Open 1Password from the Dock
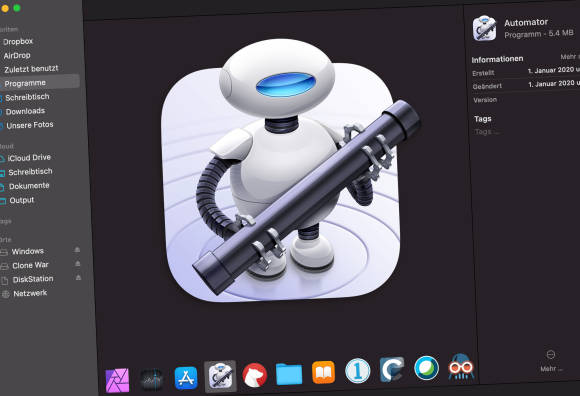This screenshot has height=396, width=580. [357, 370]
